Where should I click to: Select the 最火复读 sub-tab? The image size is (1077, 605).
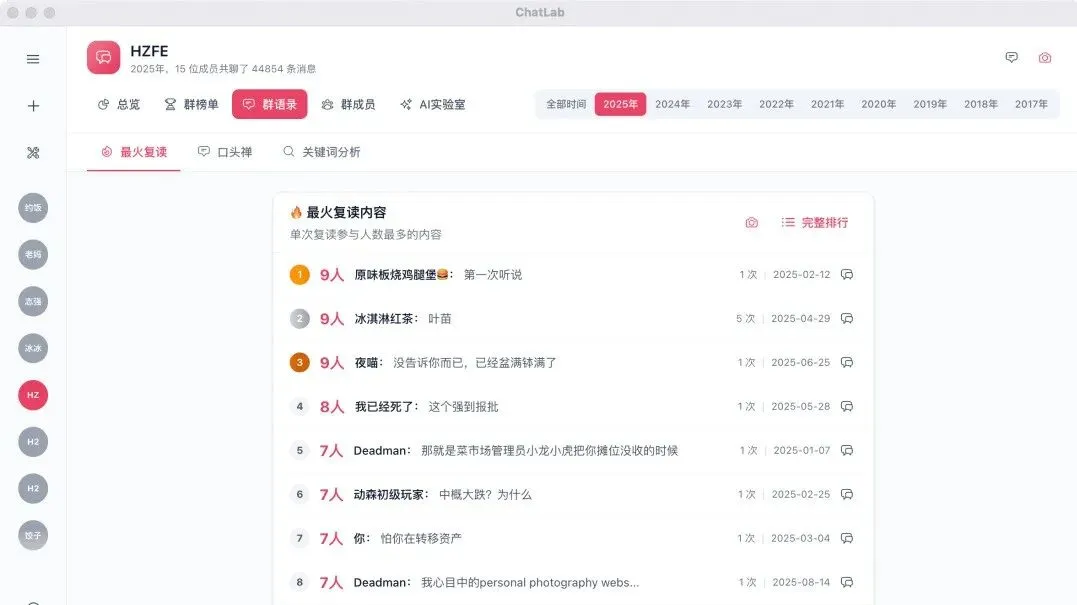click(x=134, y=152)
